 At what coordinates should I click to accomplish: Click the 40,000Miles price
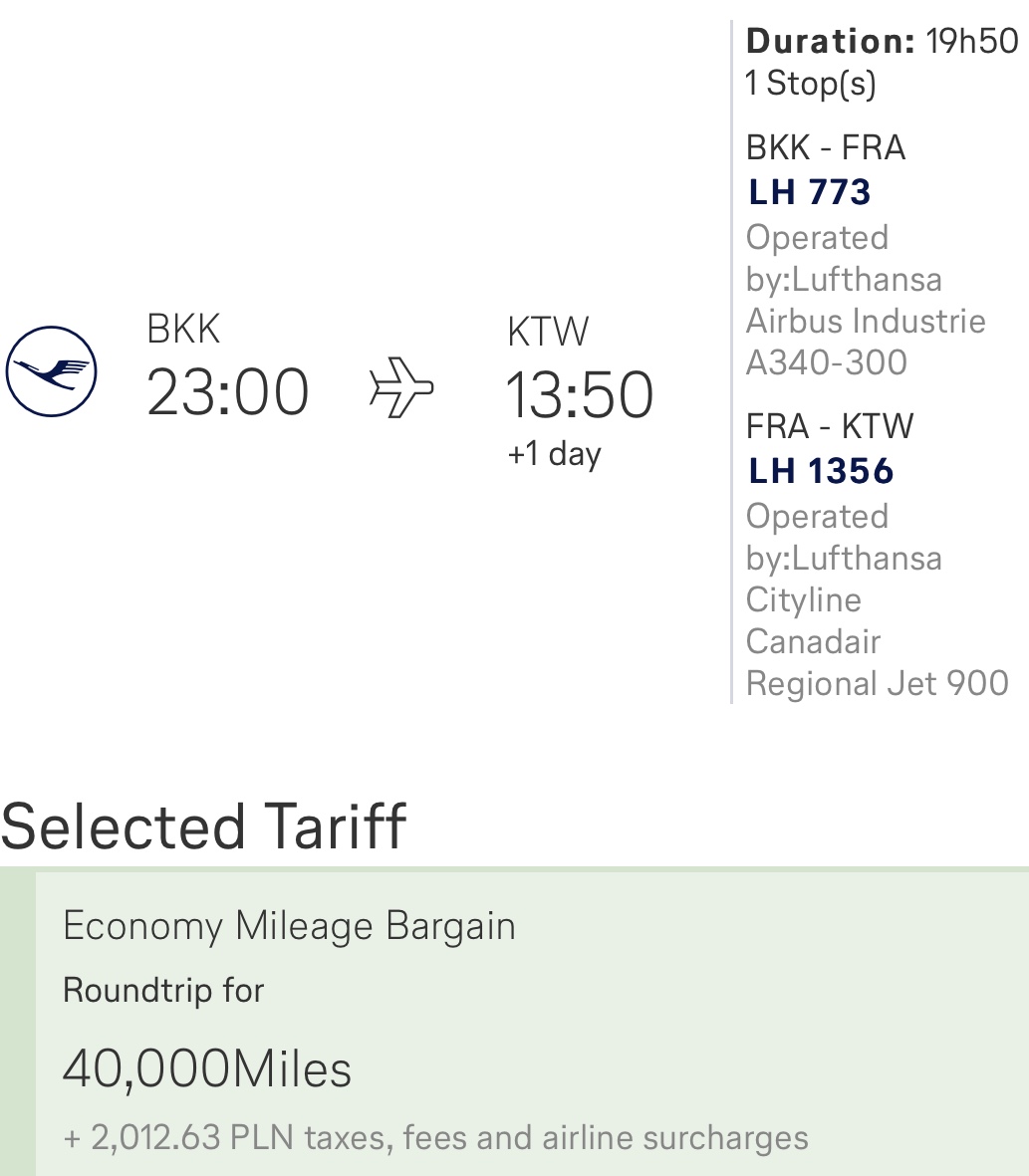[x=207, y=1068]
